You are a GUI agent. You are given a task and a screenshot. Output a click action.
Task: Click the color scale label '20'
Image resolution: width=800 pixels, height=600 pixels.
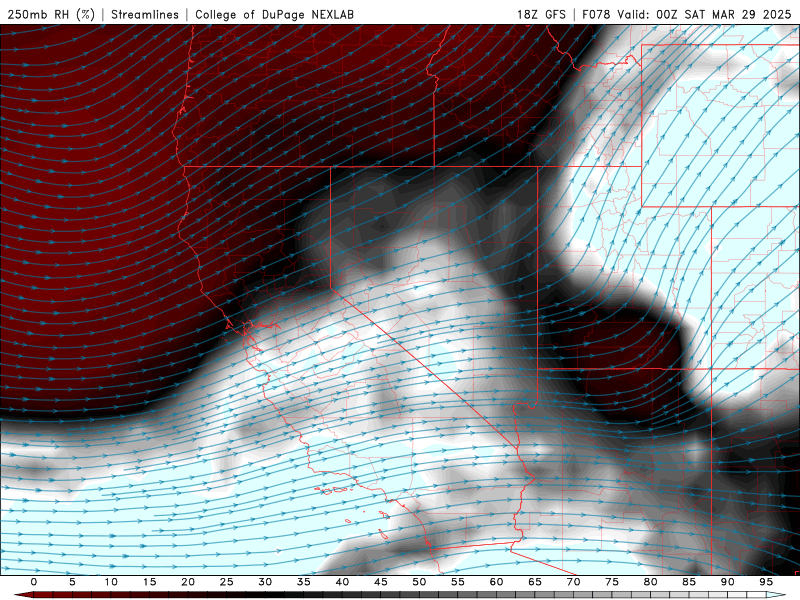188,582
